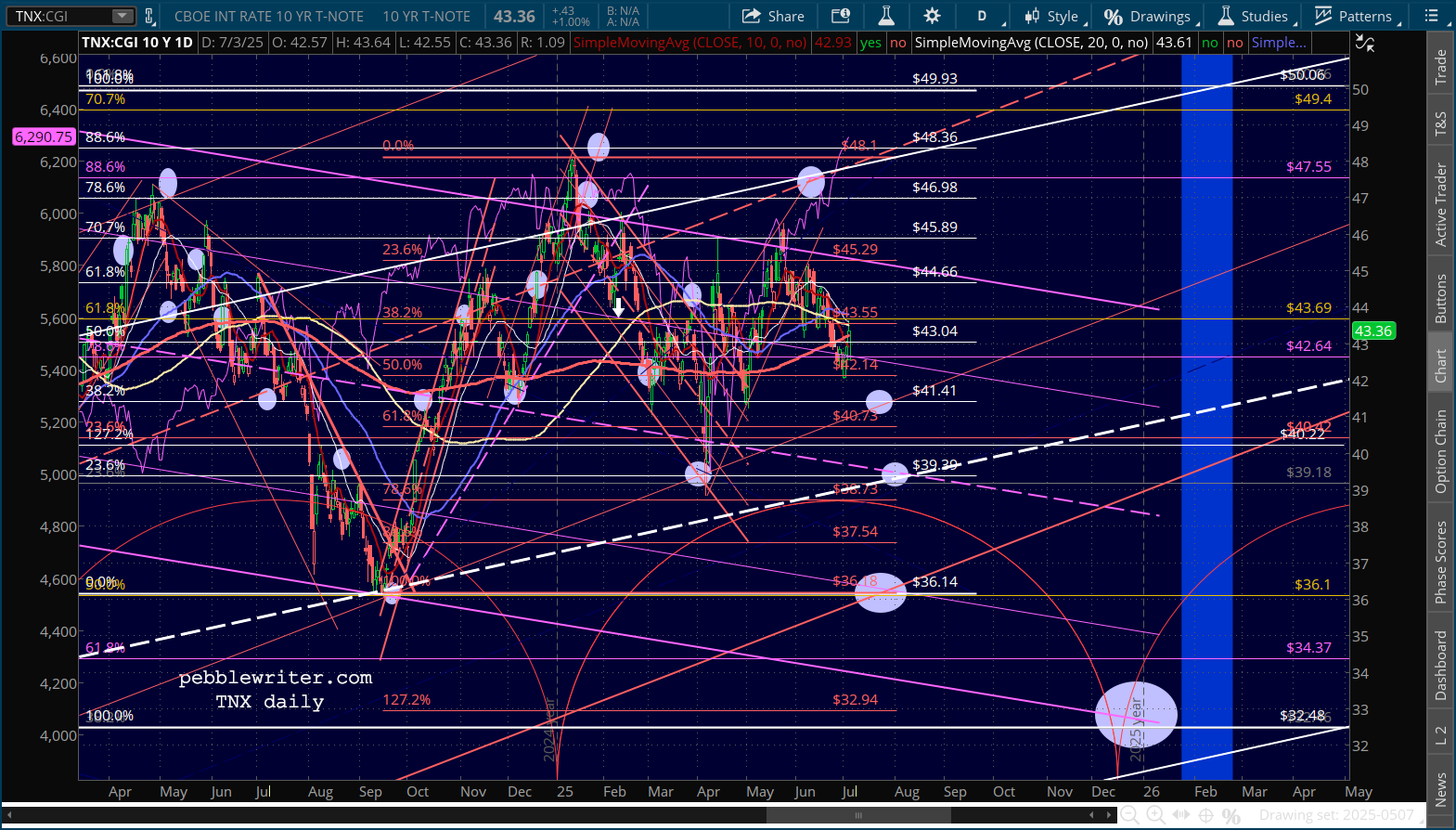Image resolution: width=1456 pixels, height=830 pixels.
Task: Click the percent drawing tool icon at bottom
Action: [1231, 815]
